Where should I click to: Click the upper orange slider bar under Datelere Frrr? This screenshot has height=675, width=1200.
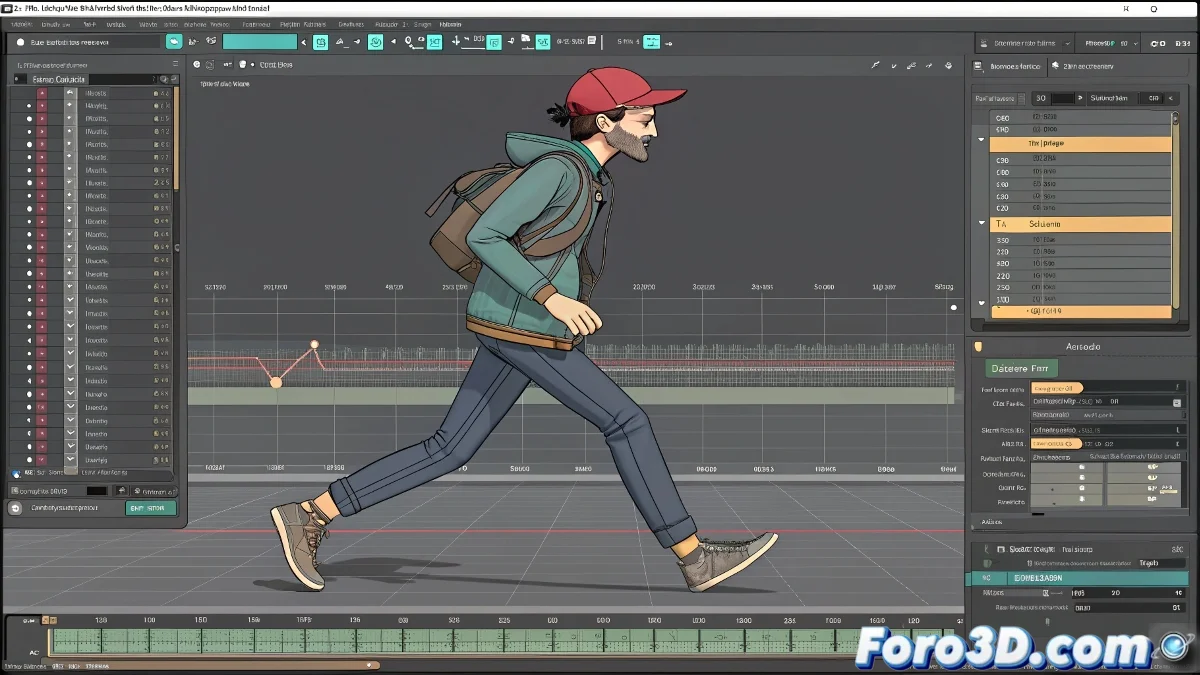pos(1057,388)
